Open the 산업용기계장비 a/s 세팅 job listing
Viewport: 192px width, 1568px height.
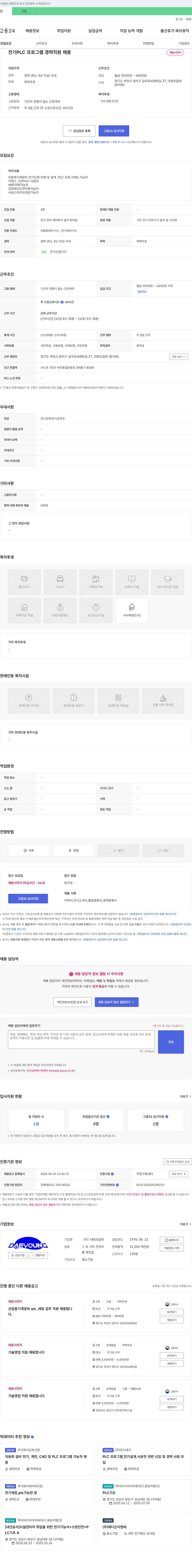point(40,1311)
